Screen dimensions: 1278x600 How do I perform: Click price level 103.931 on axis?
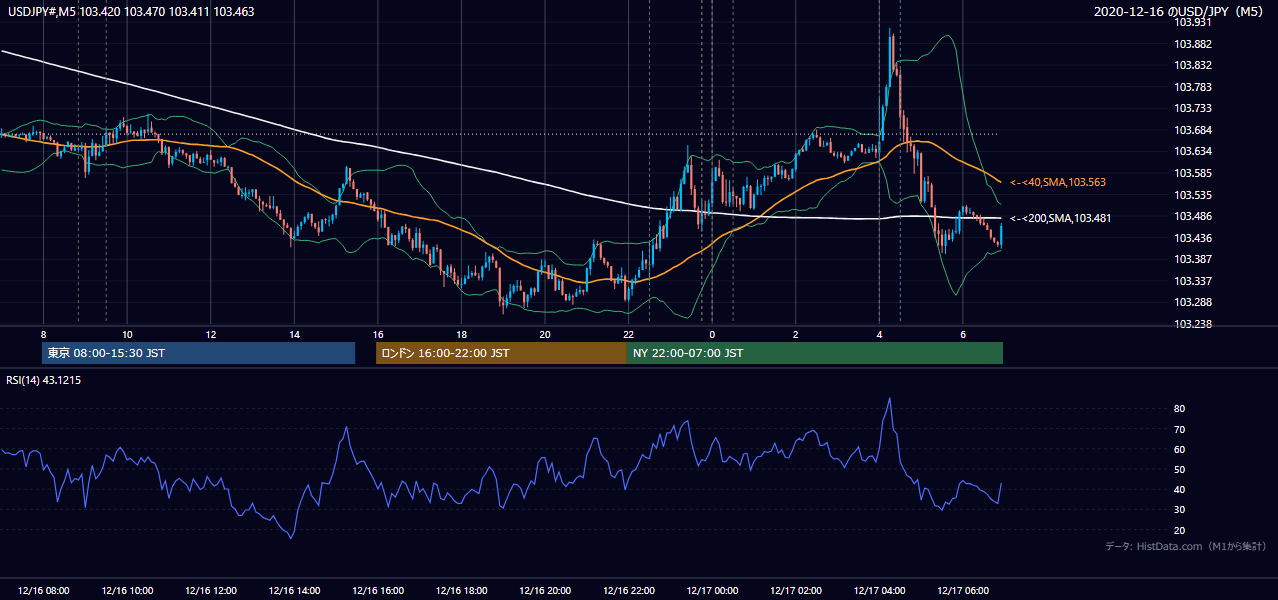click(x=1193, y=22)
